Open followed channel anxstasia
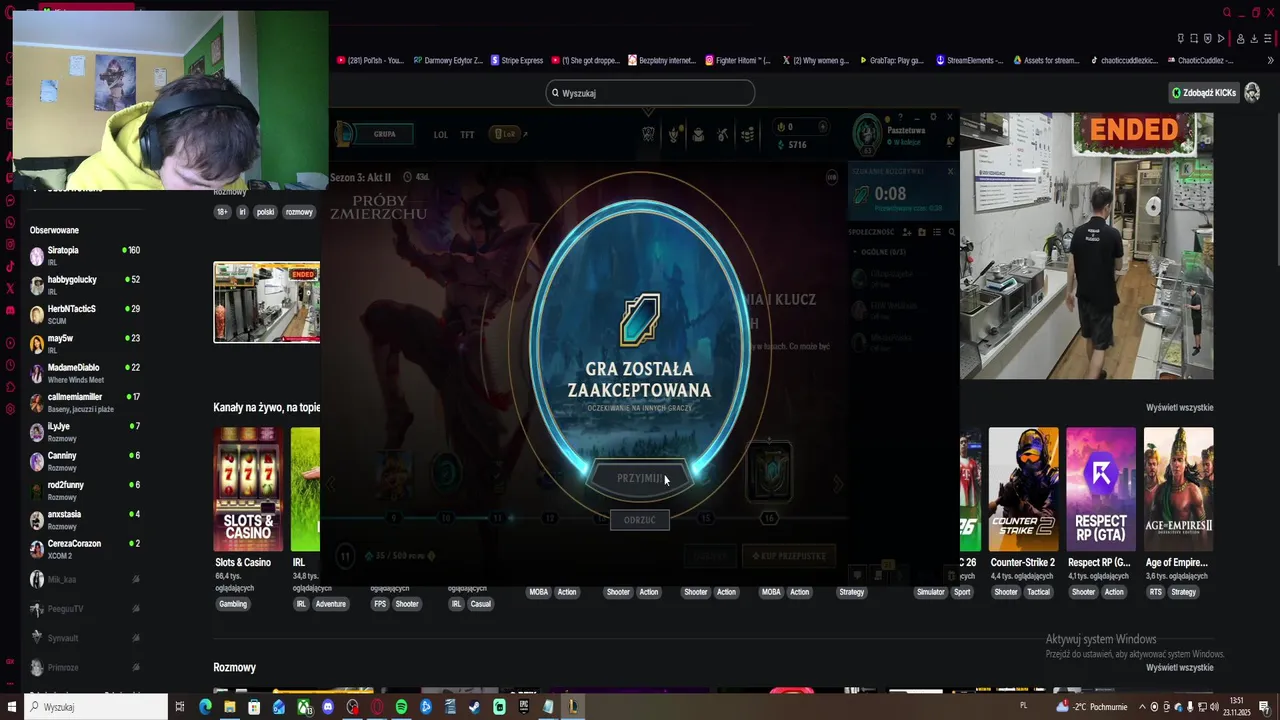 (x=85, y=519)
